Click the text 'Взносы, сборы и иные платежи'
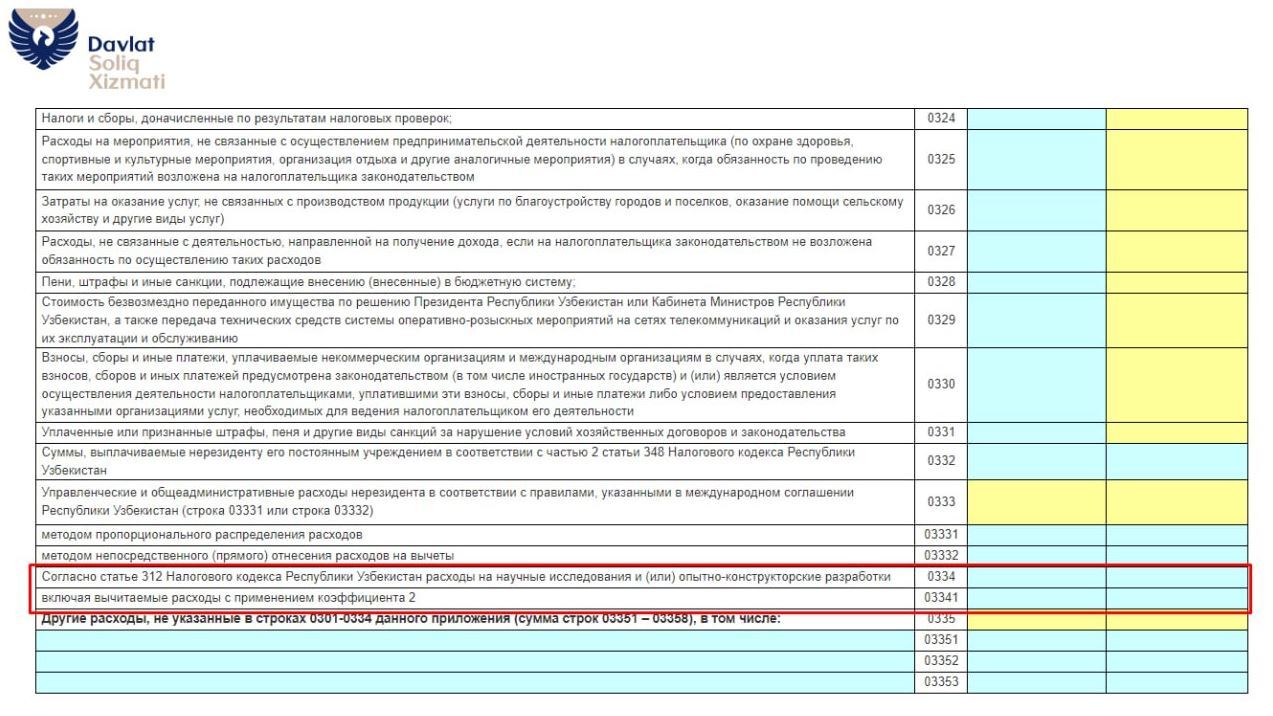This screenshot has width=1273, height=716. click(127, 357)
